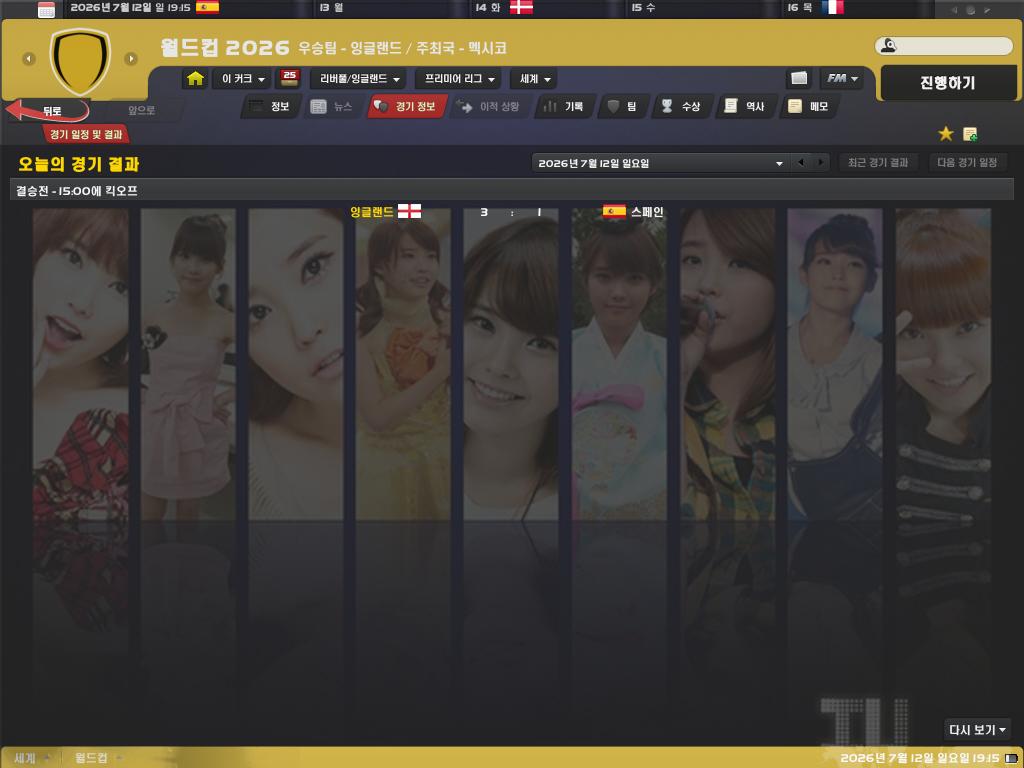The image size is (1024, 768).
Task: Click the window icon left of FM menu
Action: (799, 78)
